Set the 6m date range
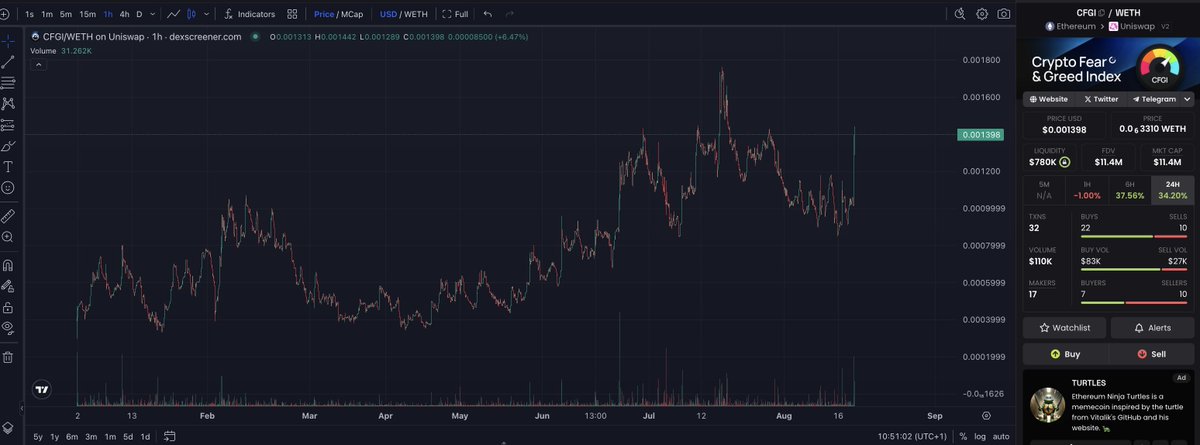 pos(72,436)
